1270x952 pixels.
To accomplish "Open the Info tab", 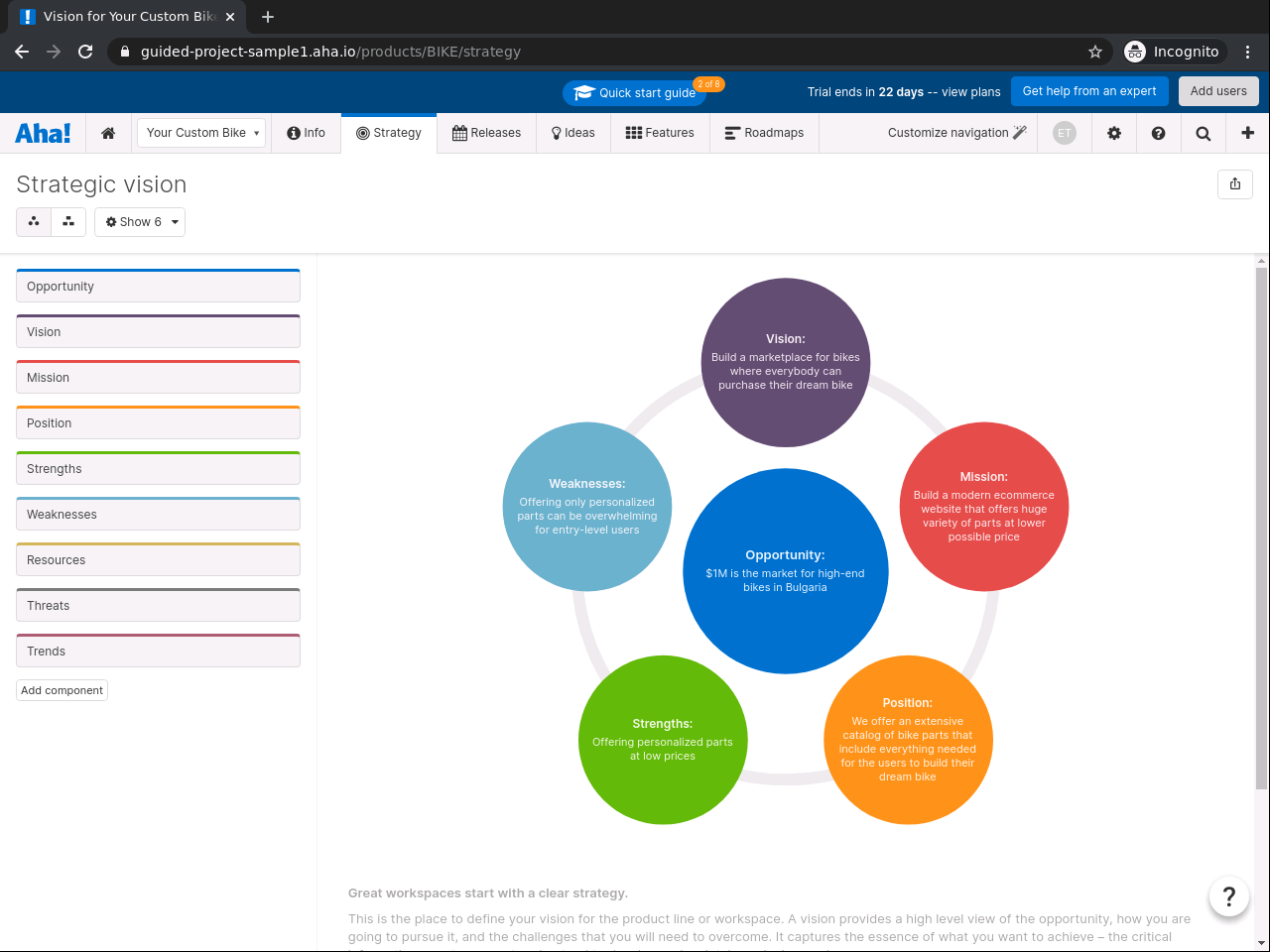I will (x=306, y=133).
